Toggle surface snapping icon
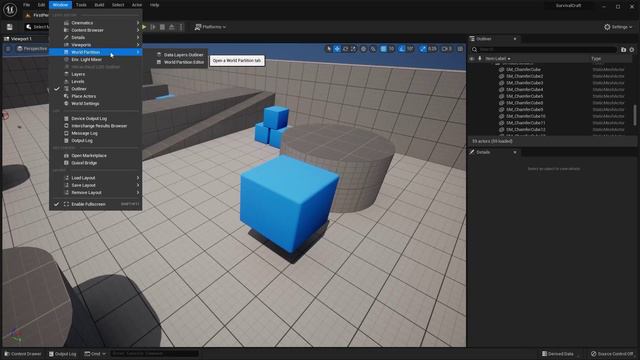Image resolution: width=640 pixels, height=360 pixels. coord(373,49)
